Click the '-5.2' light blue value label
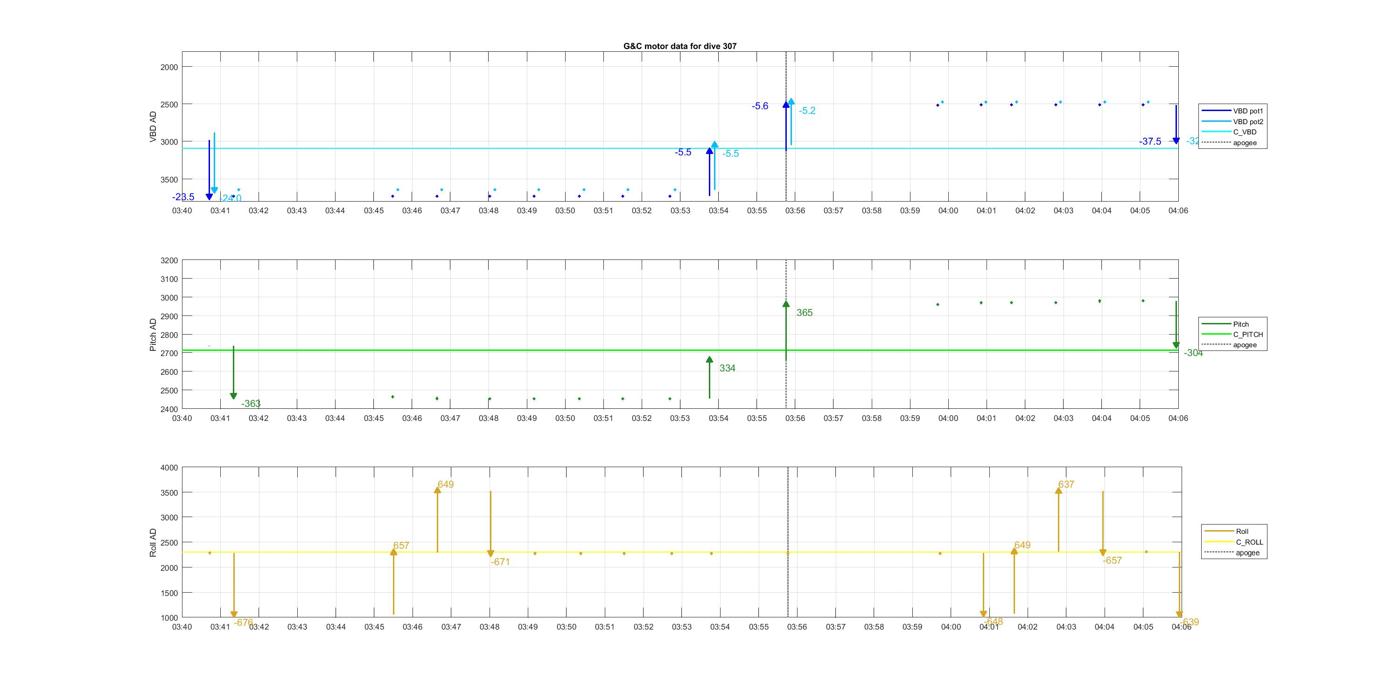1400x693 pixels. [807, 111]
